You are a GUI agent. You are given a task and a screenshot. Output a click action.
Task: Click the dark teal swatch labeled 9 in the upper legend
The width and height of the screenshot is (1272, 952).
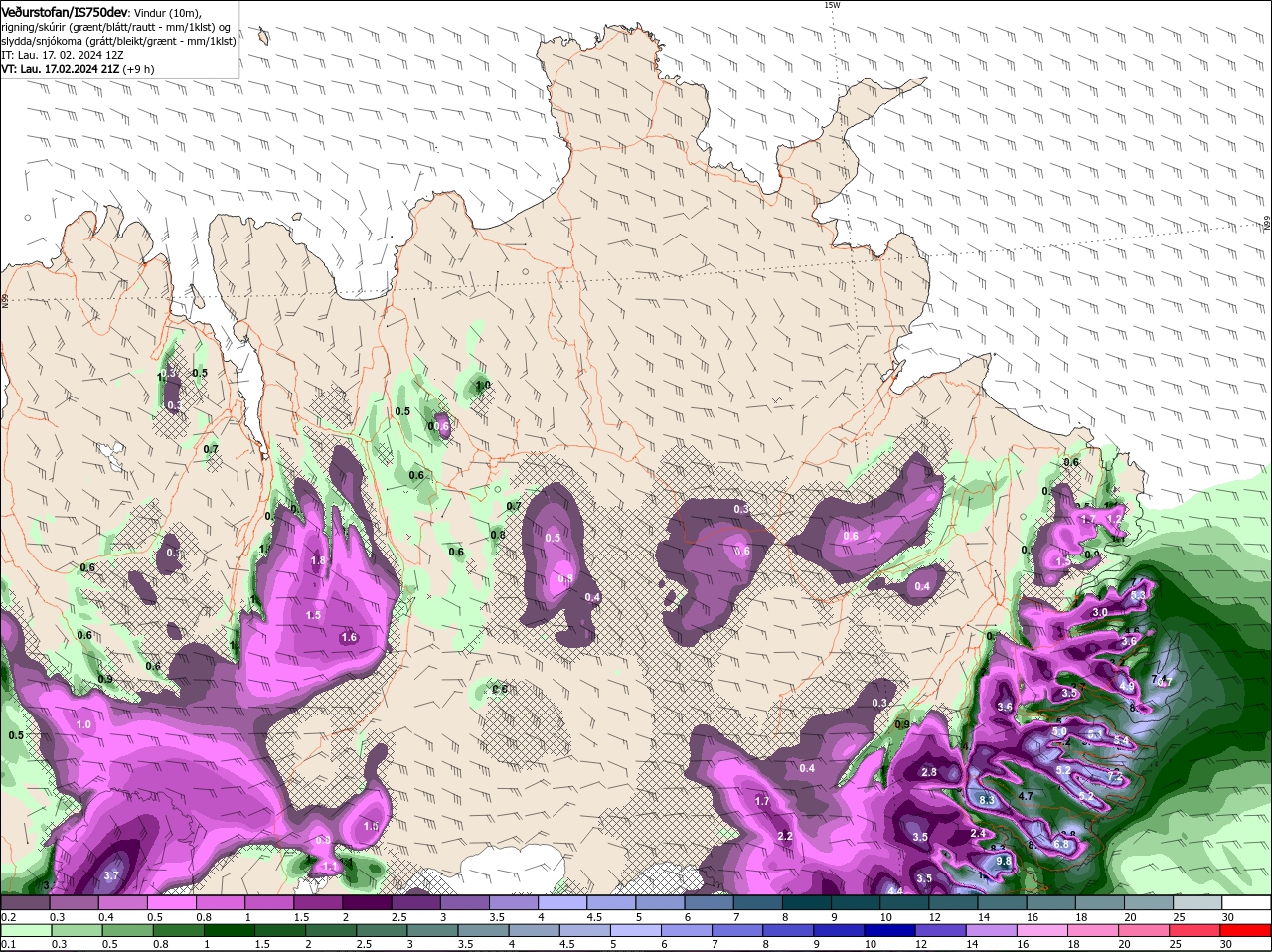point(856,902)
